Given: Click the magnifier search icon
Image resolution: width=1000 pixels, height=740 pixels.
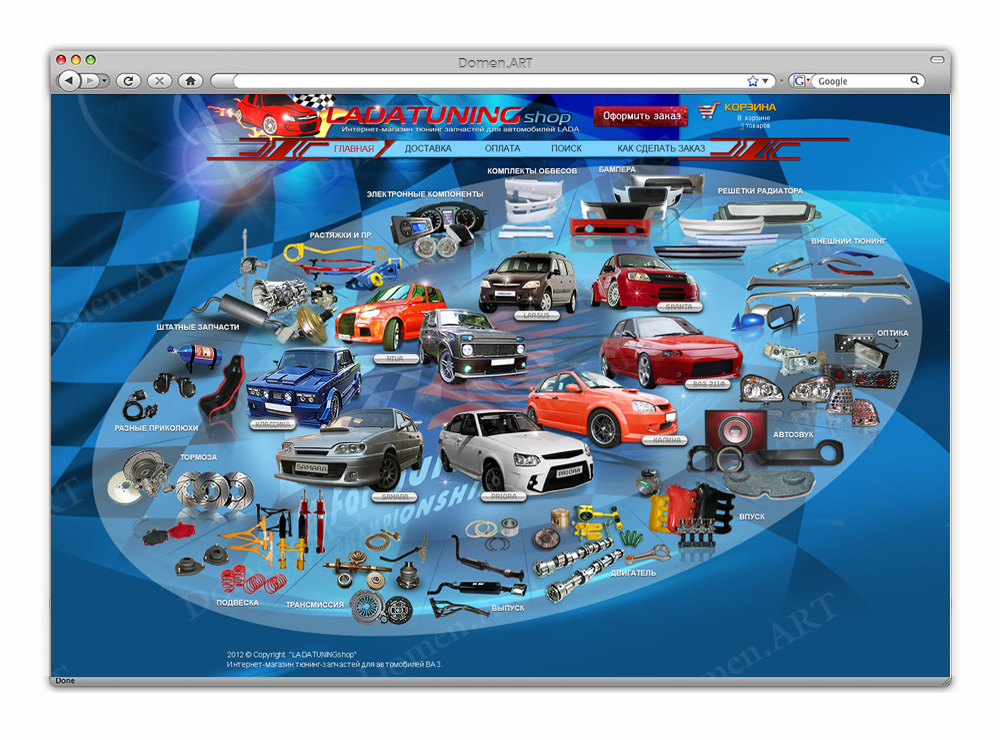Looking at the screenshot, I should click(x=915, y=80).
